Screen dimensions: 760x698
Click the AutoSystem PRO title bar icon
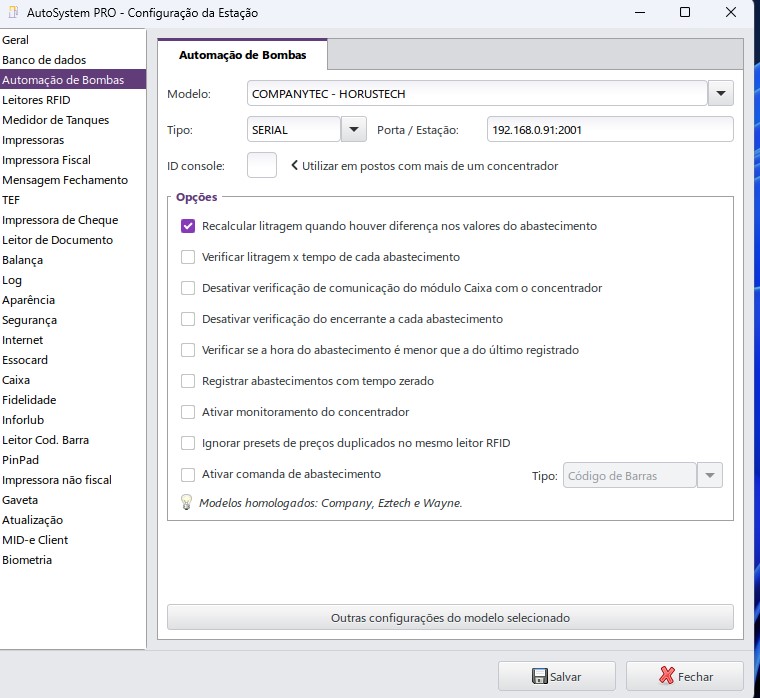[13, 13]
